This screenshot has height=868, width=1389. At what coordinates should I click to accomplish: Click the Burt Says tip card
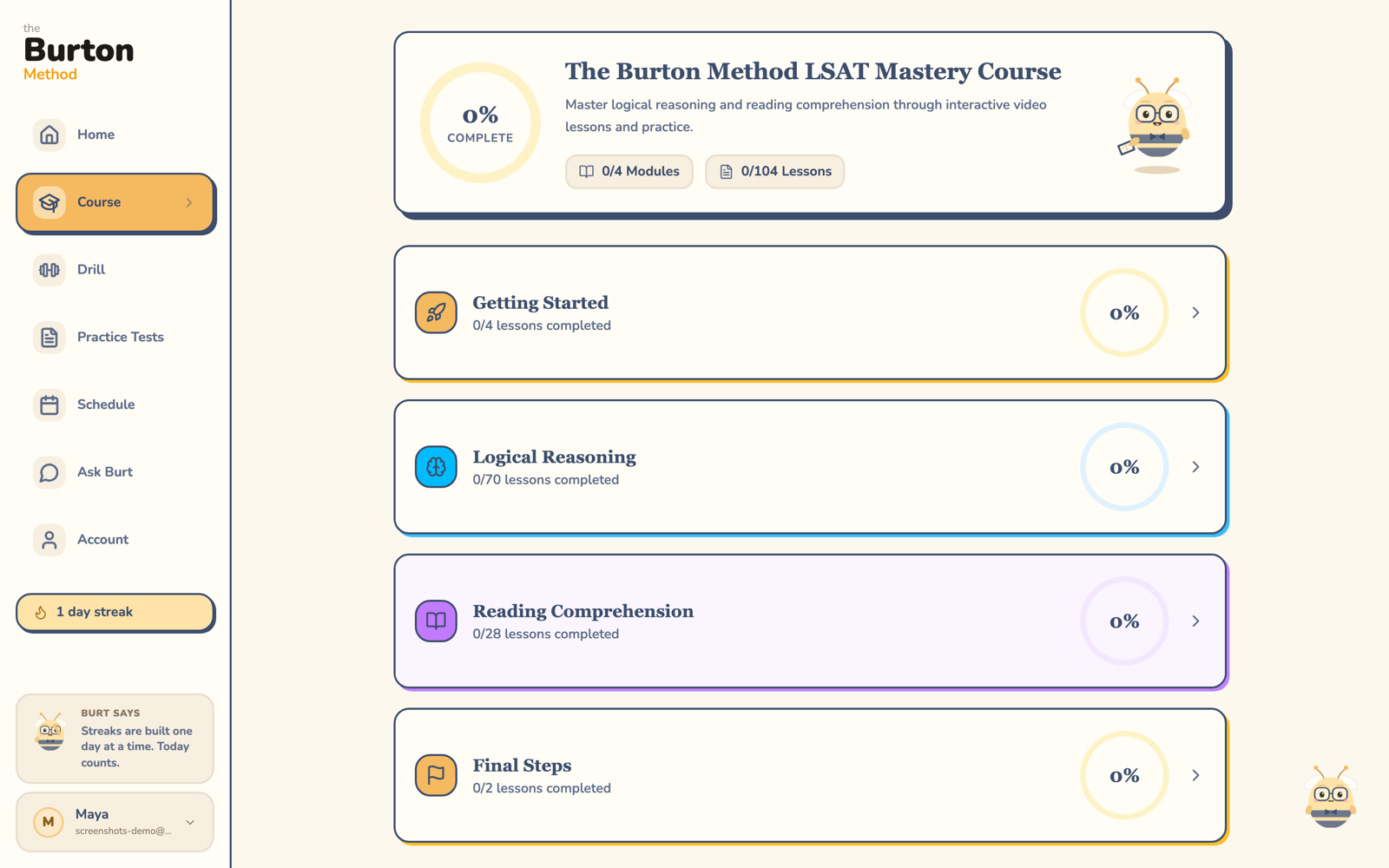click(115, 739)
